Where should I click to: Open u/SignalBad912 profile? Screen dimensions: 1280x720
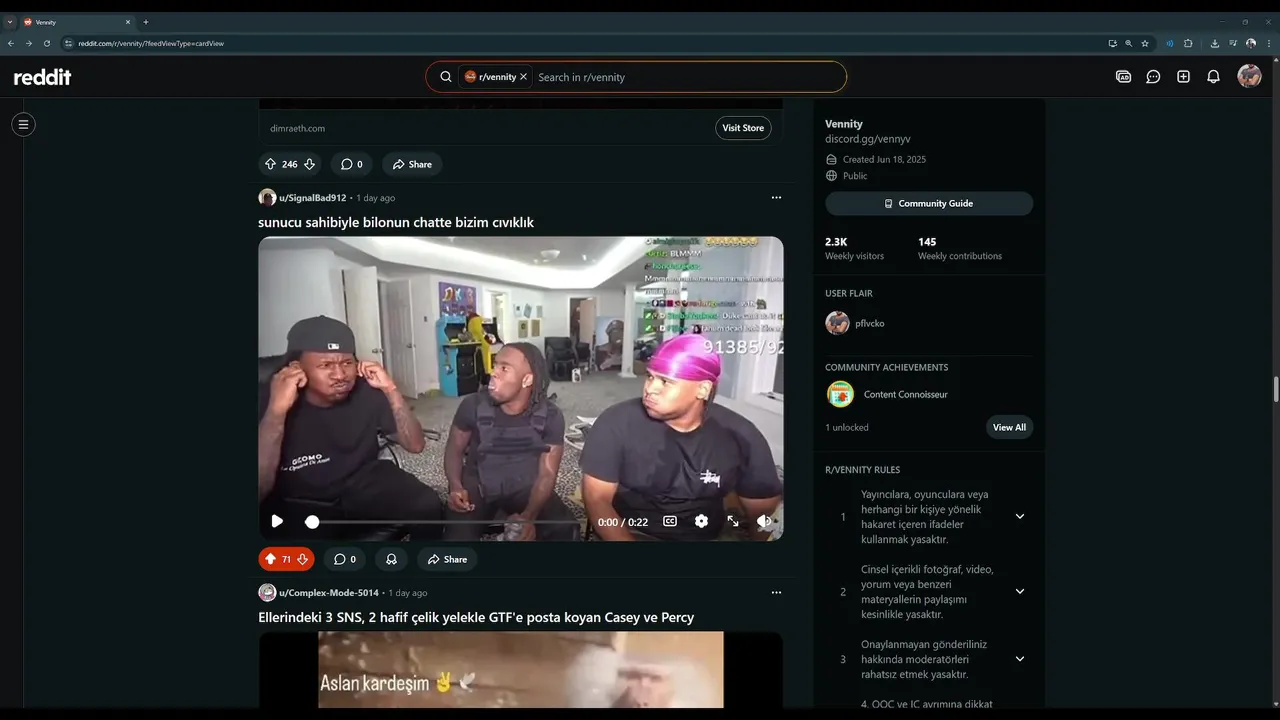pyautogui.click(x=312, y=198)
